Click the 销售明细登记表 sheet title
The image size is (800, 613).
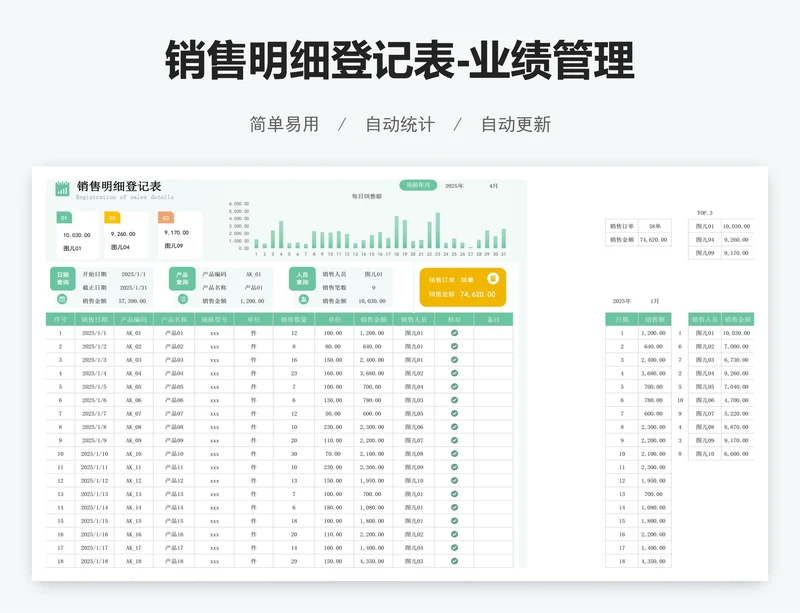point(119,186)
